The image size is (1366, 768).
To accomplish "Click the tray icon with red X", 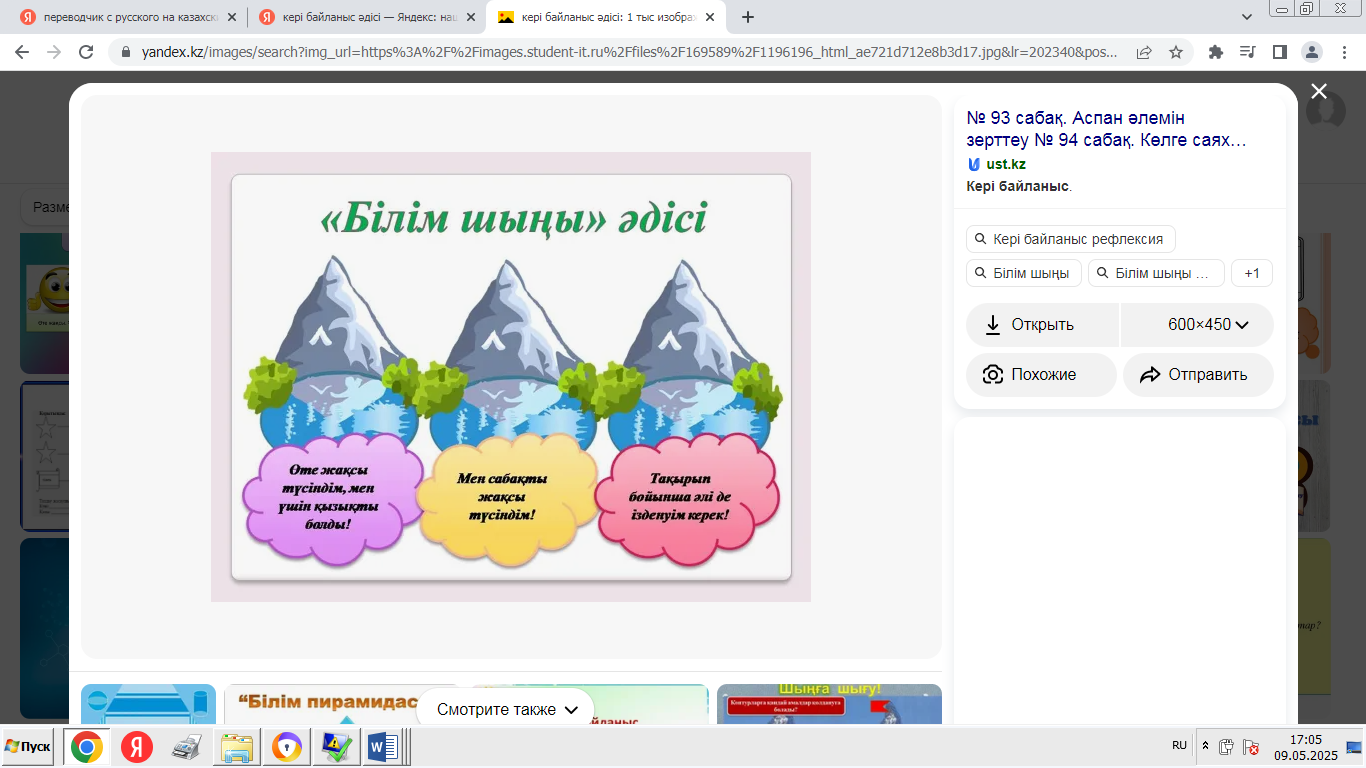I will (x=1250, y=746).
